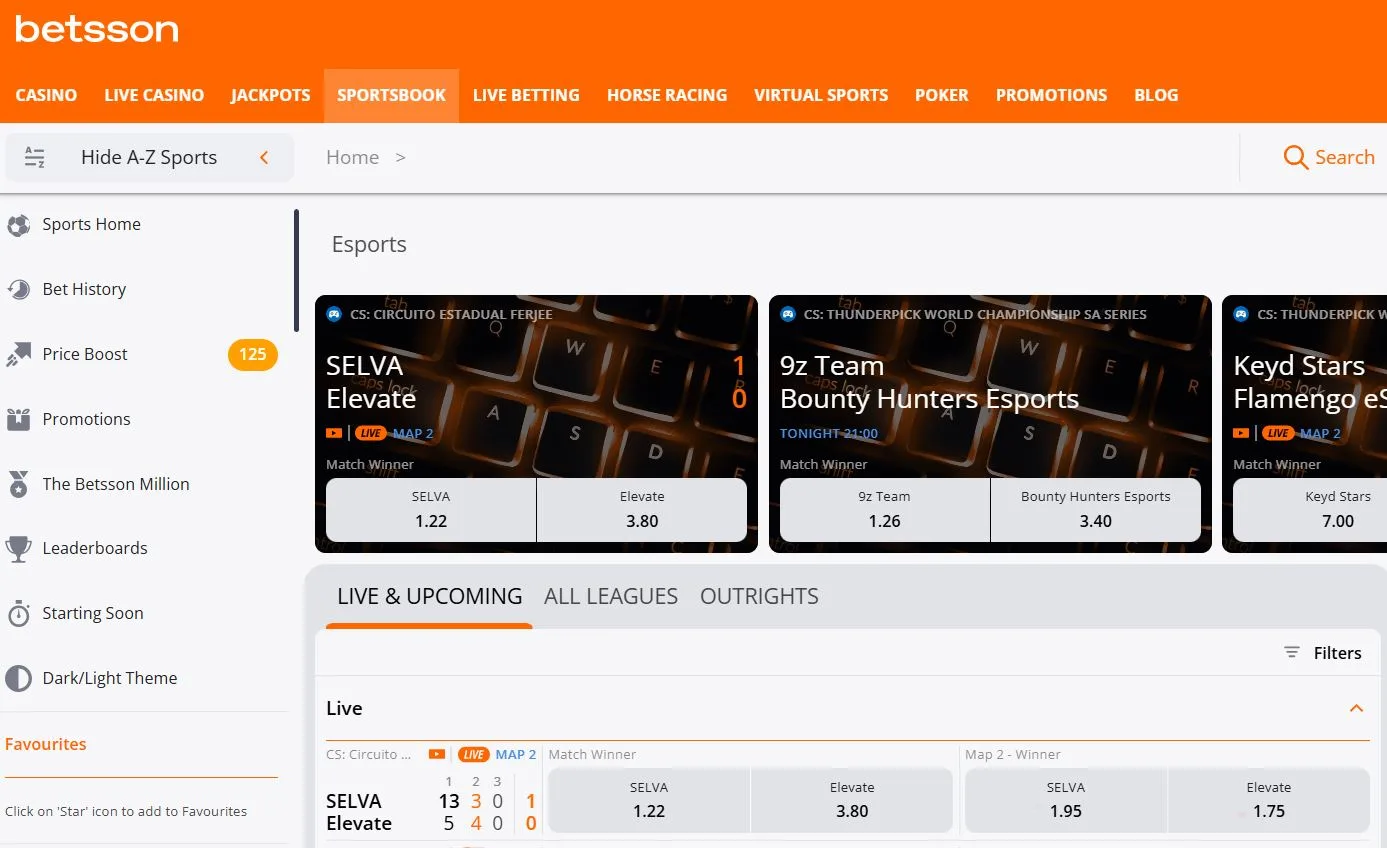Collapse the Live section chevron
Image resolution: width=1387 pixels, height=848 pixels.
click(x=1356, y=709)
